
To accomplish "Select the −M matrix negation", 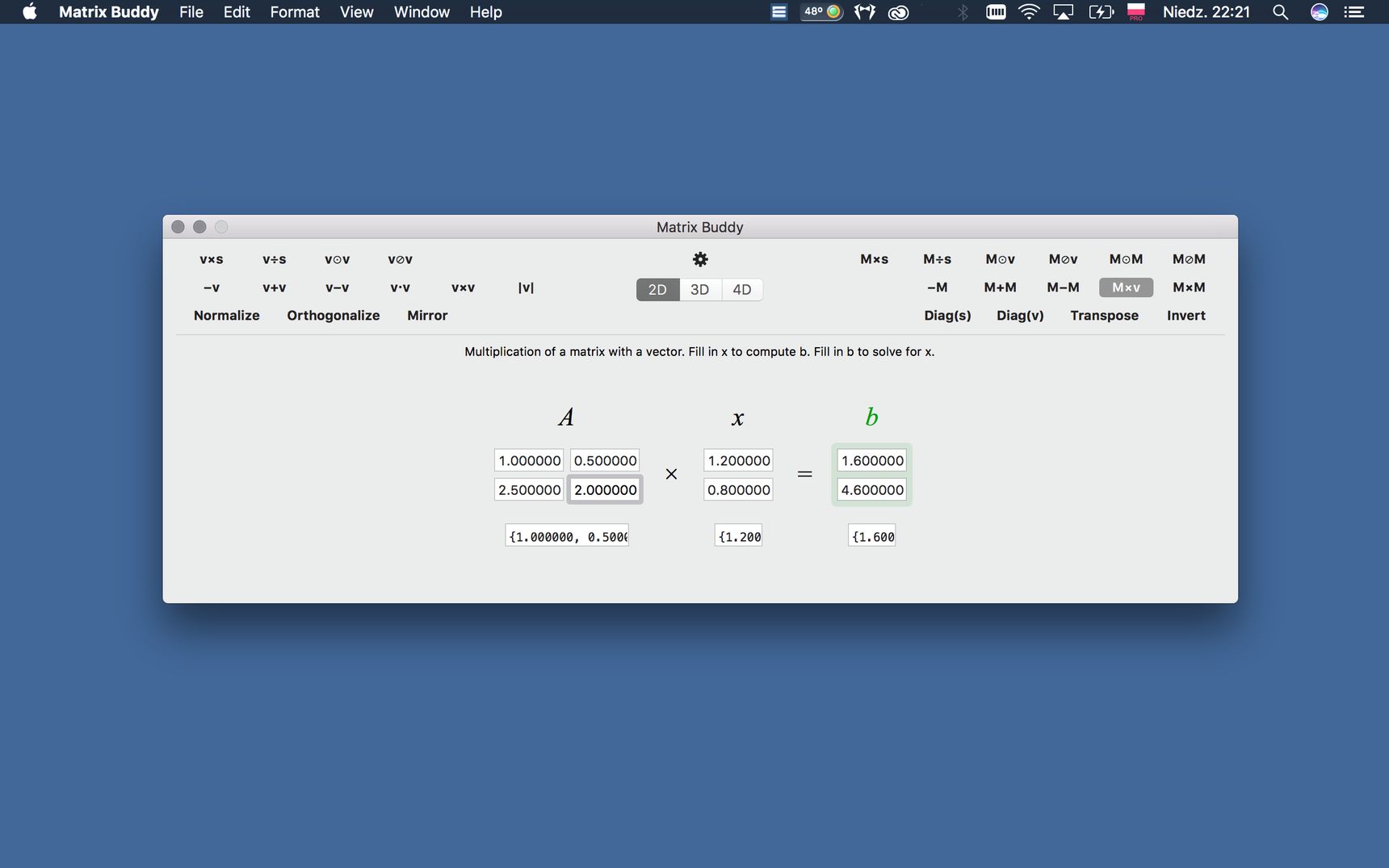I will pos(938,287).
